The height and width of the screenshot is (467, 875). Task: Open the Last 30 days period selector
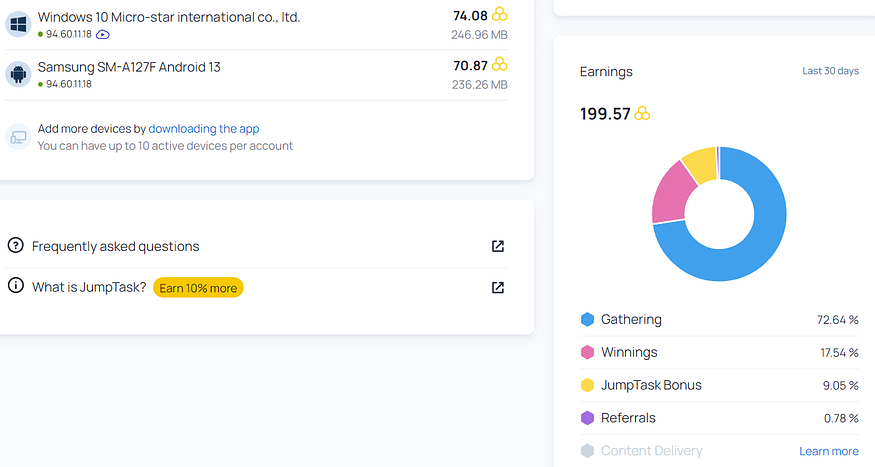point(830,71)
